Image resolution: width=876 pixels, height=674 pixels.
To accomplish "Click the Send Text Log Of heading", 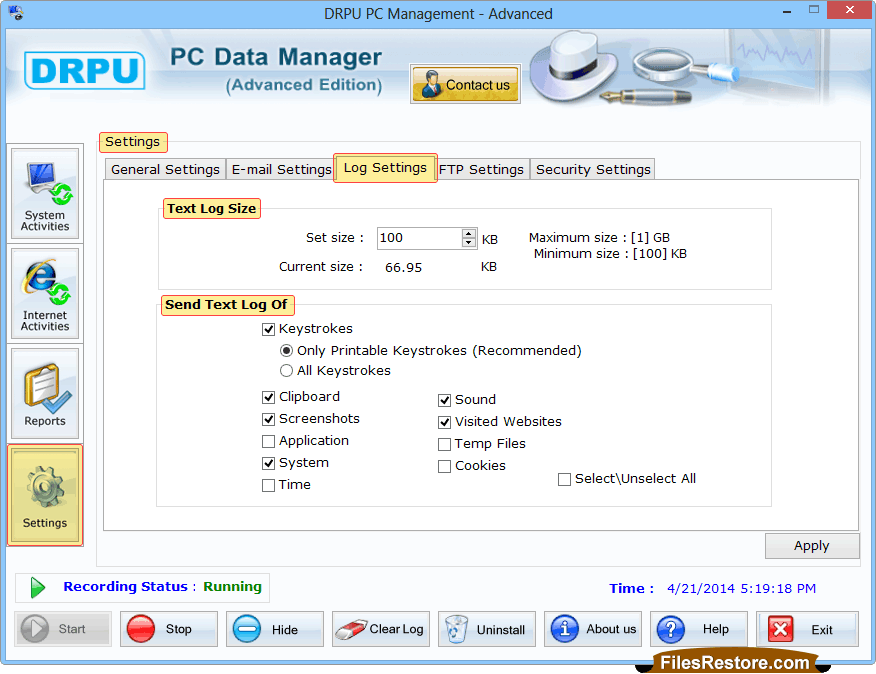I will pyautogui.click(x=226, y=305).
